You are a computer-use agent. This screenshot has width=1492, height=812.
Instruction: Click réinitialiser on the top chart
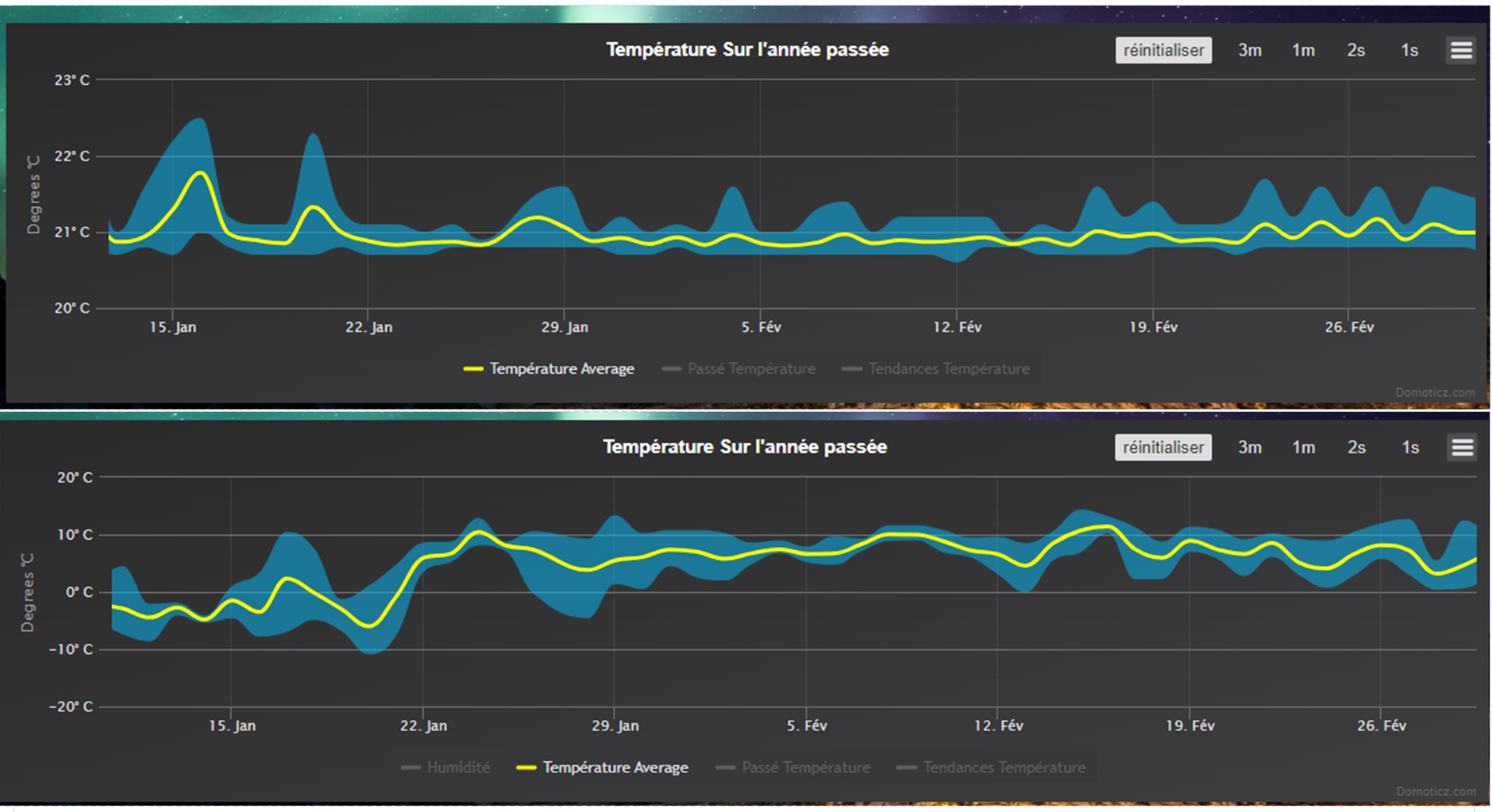pyautogui.click(x=1163, y=50)
